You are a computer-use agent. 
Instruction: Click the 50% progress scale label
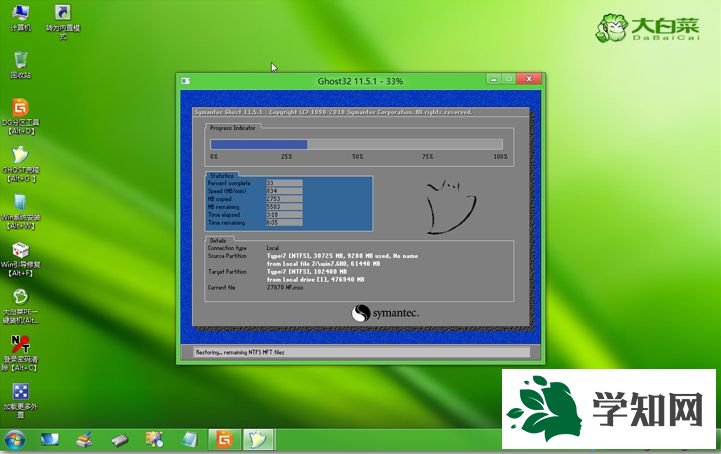point(357,157)
